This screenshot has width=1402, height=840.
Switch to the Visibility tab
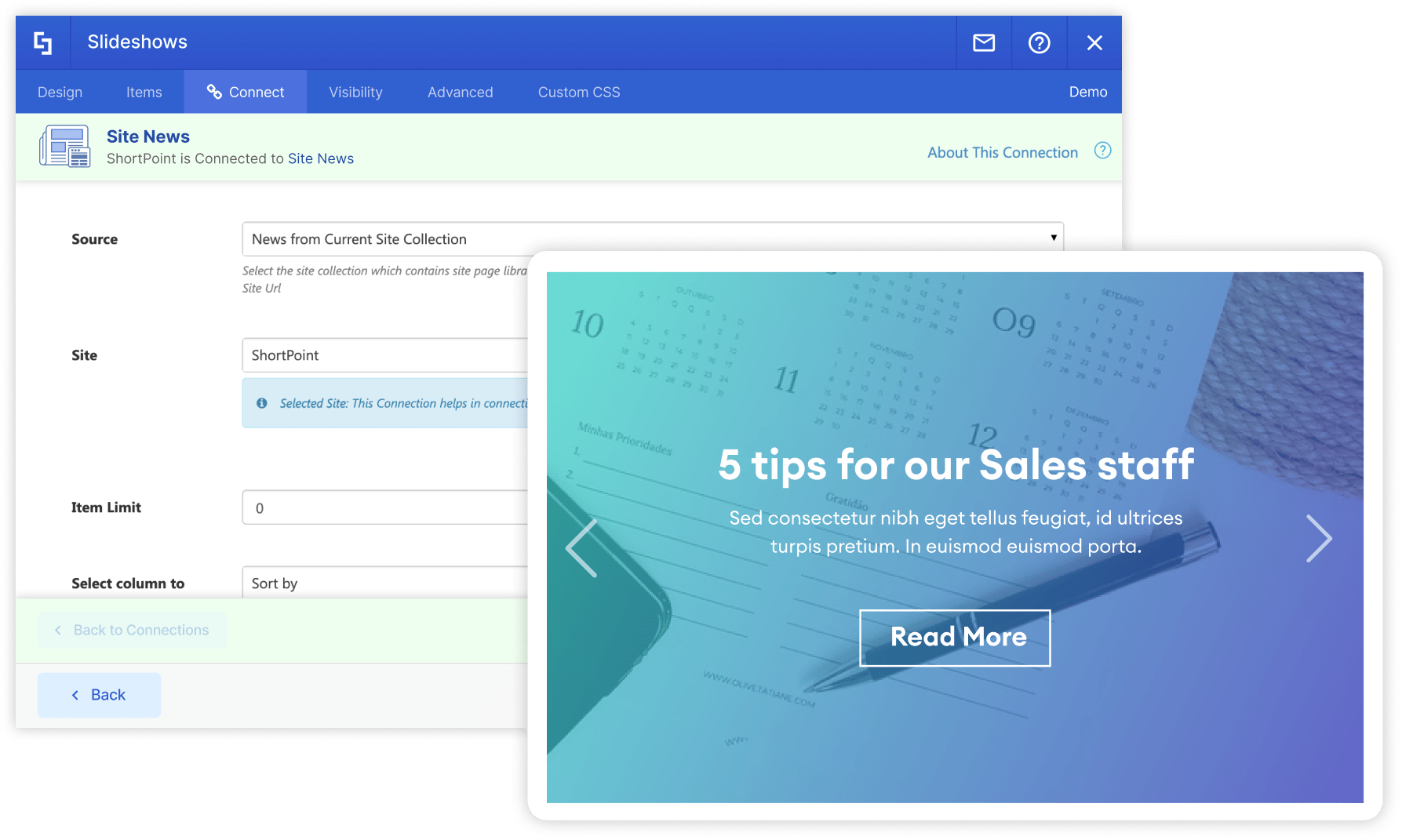pyautogui.click(x=355, y=92)
